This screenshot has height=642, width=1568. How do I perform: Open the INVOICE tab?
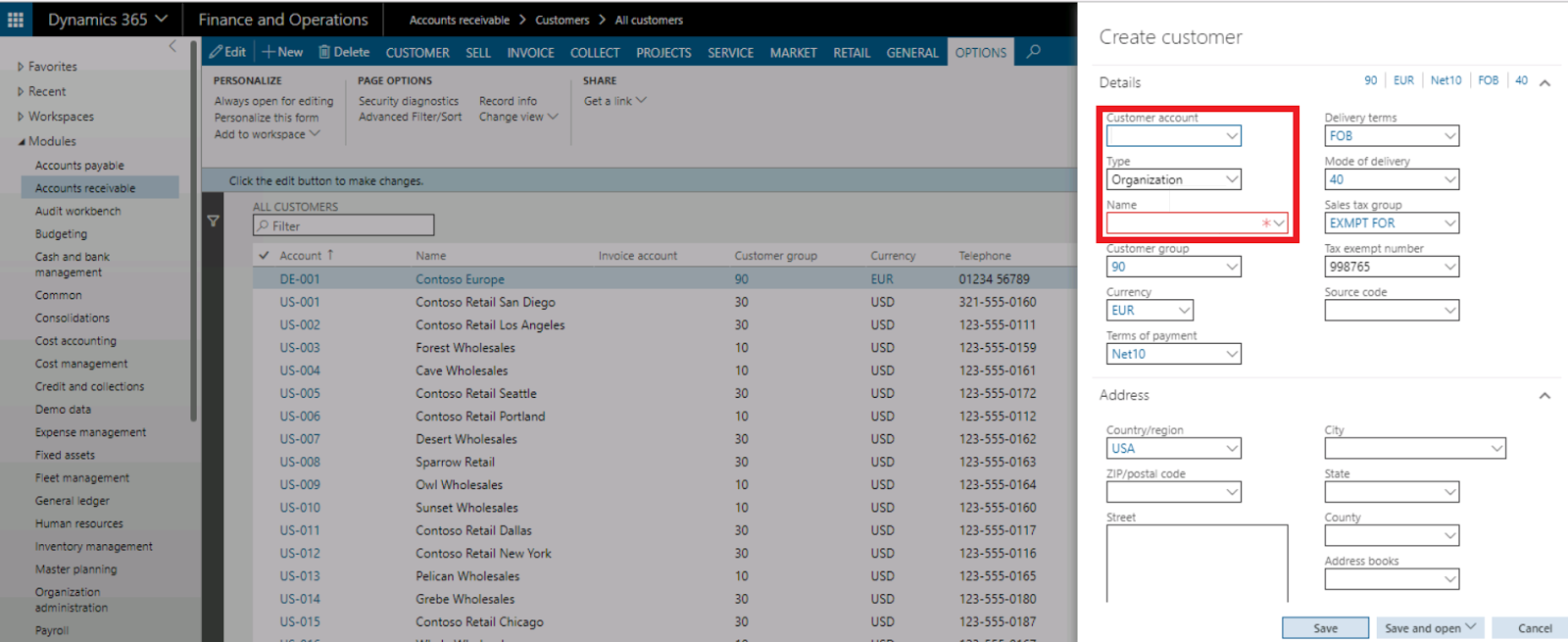pyautogui.click(x=530, y=53)
